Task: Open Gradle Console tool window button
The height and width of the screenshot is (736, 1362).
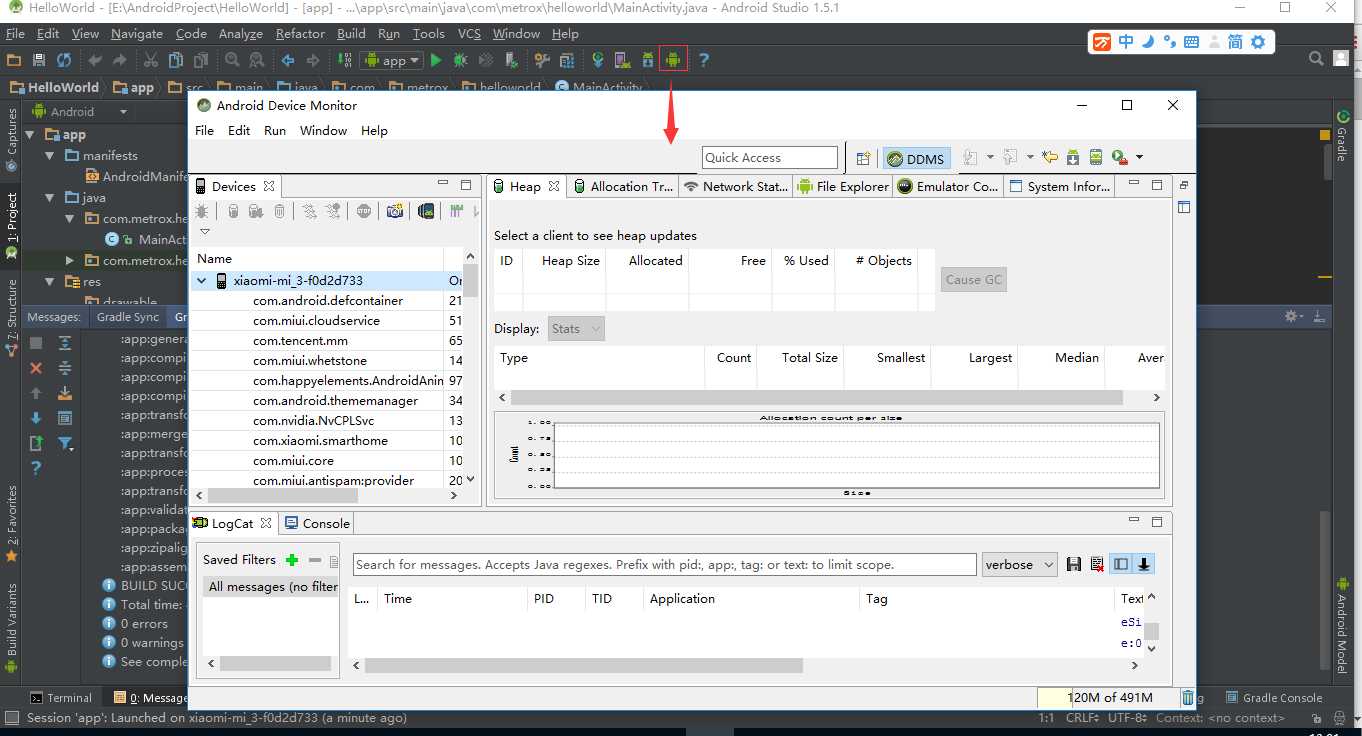Action: [1273, 698]
